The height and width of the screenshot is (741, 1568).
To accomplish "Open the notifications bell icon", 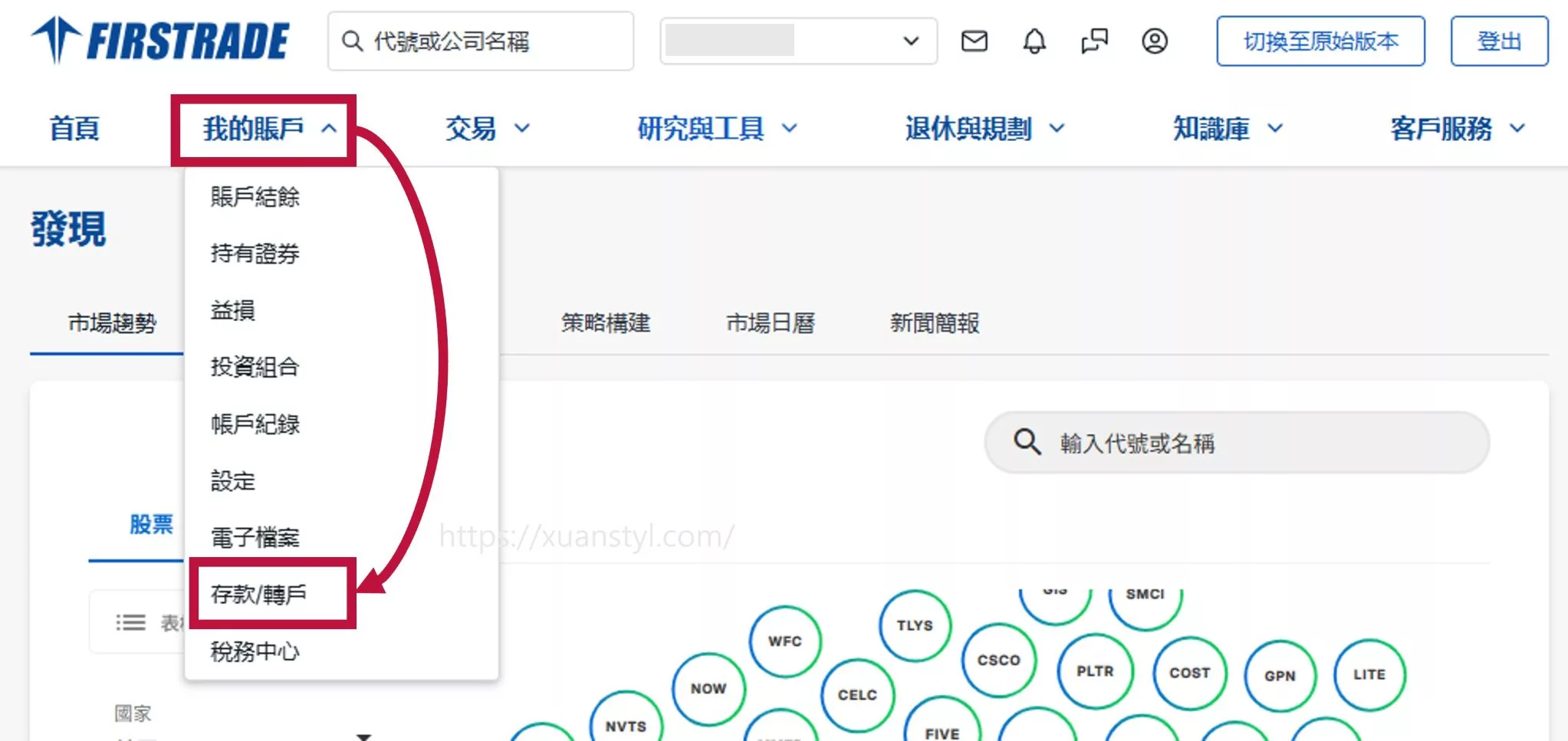I will pyautogui.click(x=1034, y=41).
